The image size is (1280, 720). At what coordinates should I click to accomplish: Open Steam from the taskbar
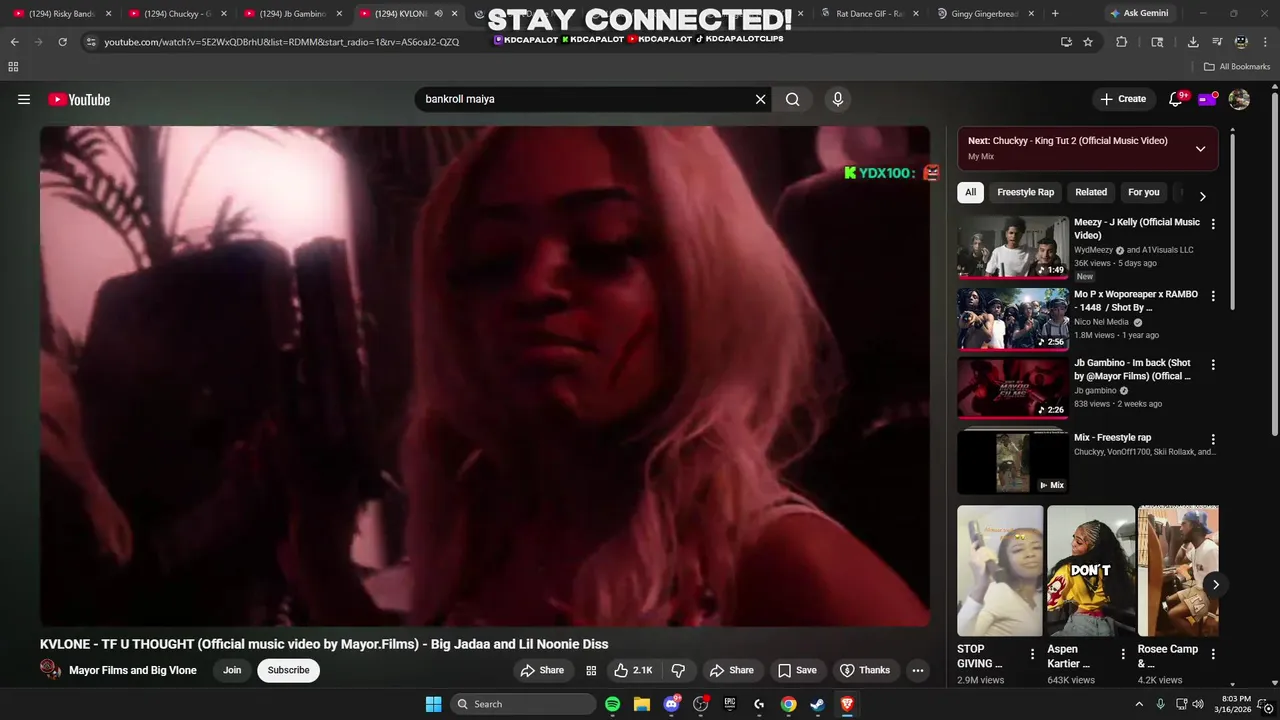(x=817, y=704)
